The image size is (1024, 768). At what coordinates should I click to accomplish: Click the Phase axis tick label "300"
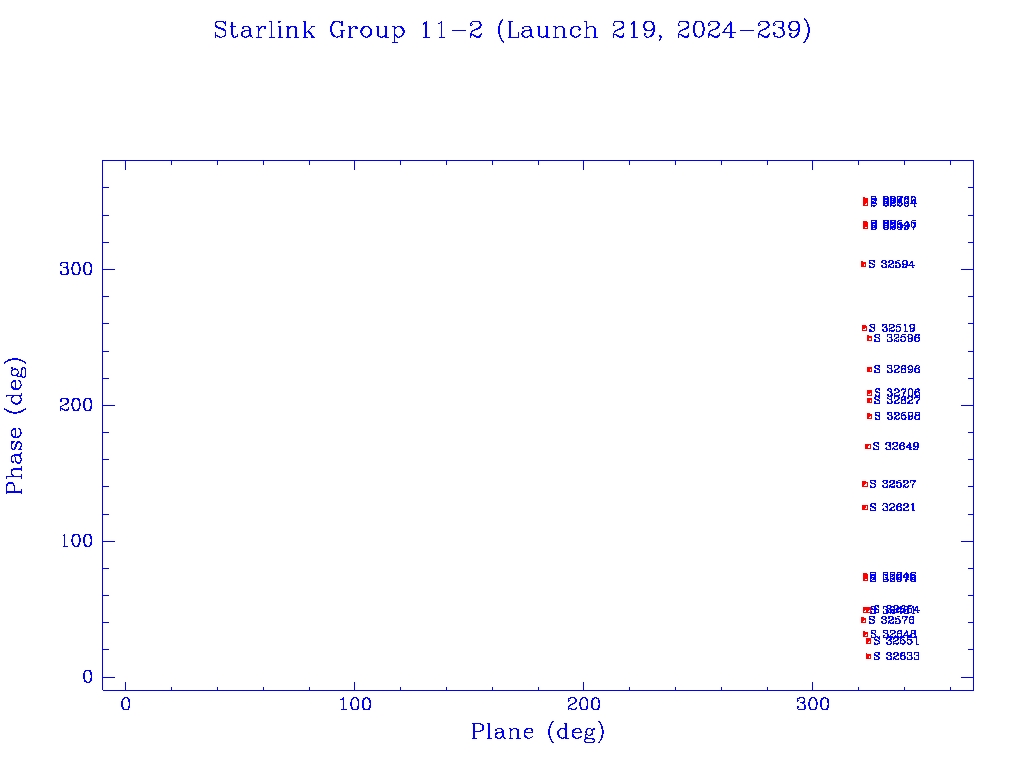[x=76, y=270]
